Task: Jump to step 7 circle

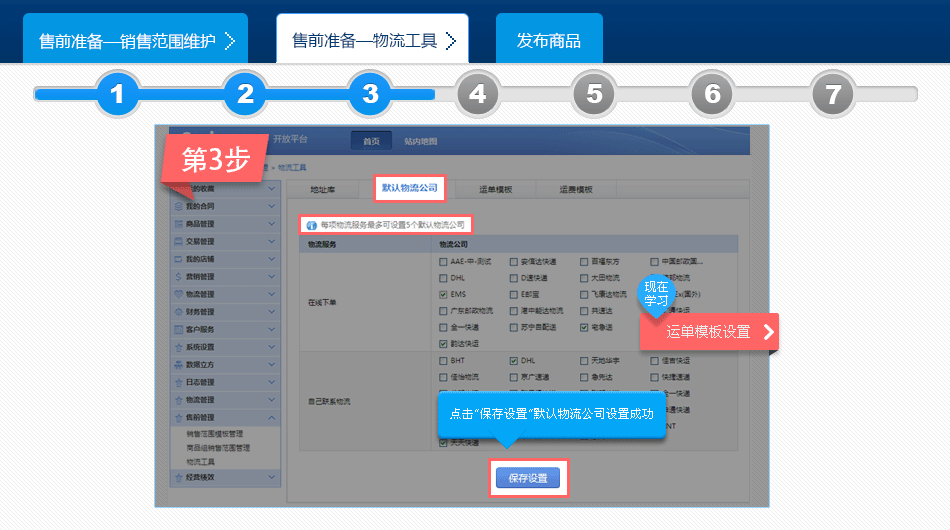Action: tap(833, 94)
